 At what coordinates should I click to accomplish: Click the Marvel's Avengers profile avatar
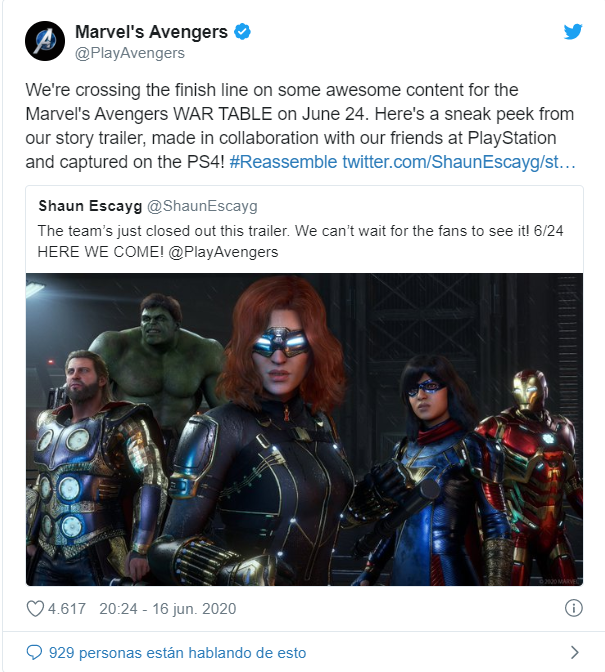[x=45, y=41]
